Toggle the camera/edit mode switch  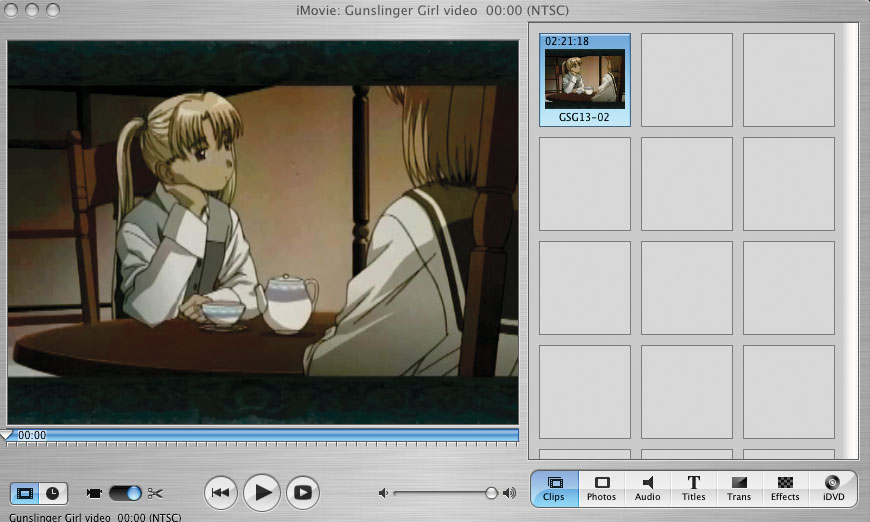pyautogui.click(x=125, y=493)
